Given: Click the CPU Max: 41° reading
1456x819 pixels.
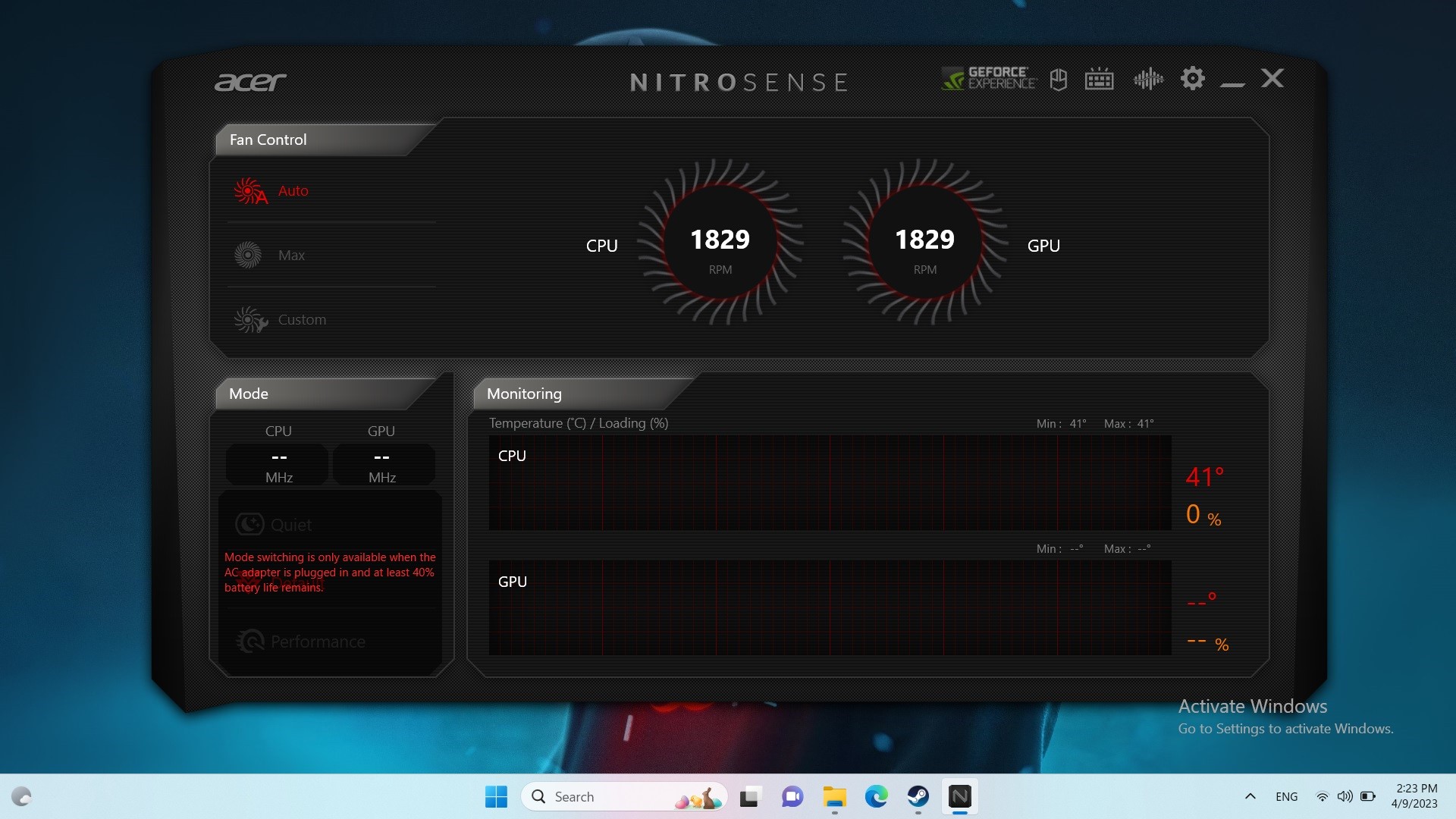Looking at the screenshot, I should tap(1129, 424).
